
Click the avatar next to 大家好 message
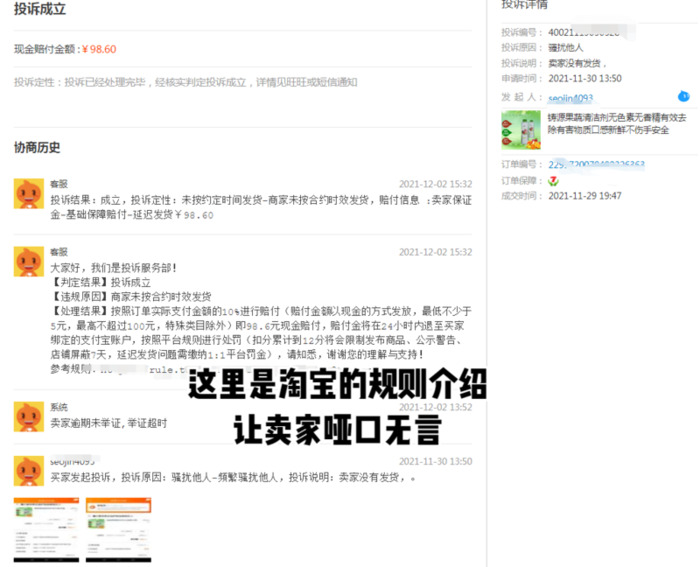click(x=29, y=262)
